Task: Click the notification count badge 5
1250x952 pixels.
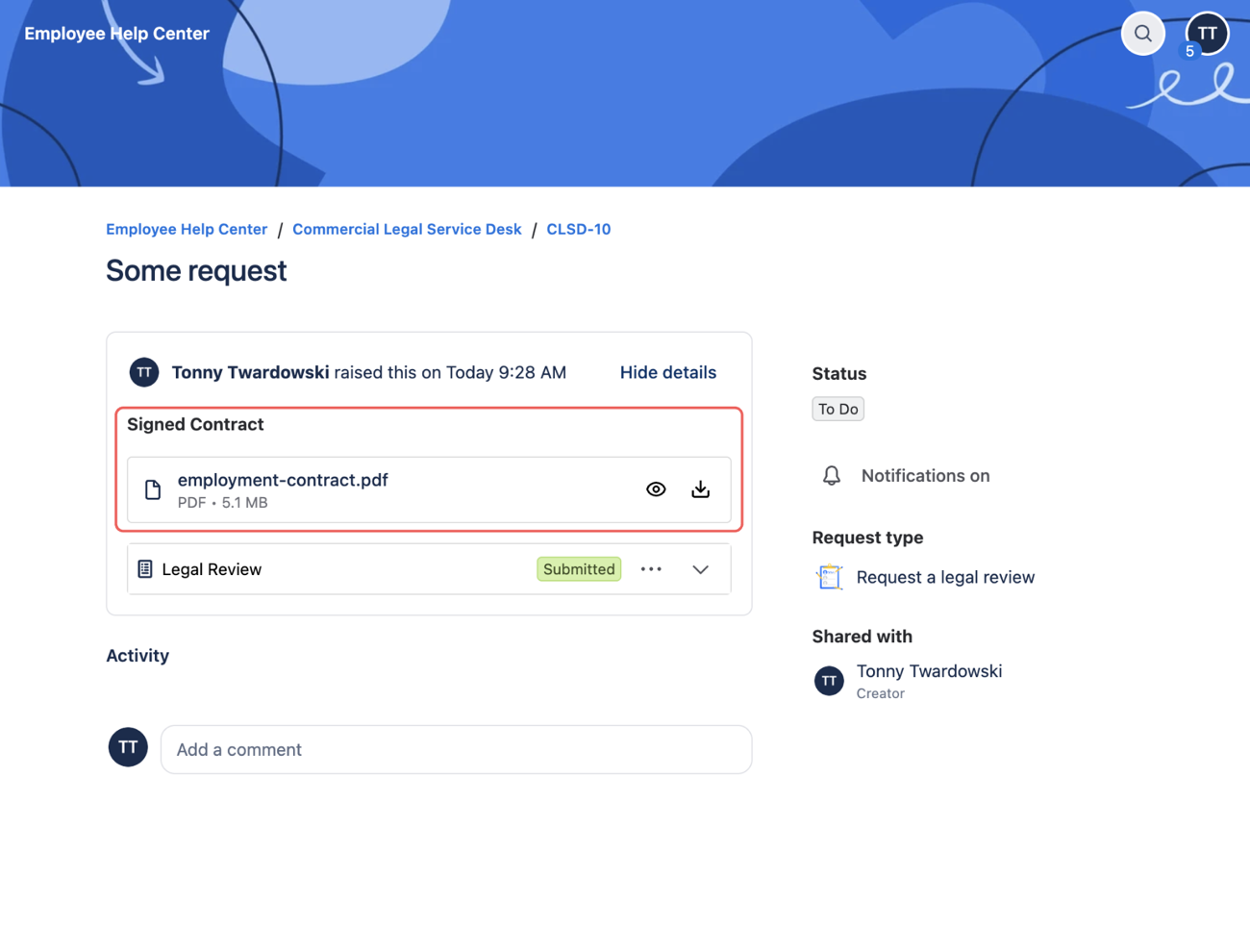Action: coord(1189,52)
